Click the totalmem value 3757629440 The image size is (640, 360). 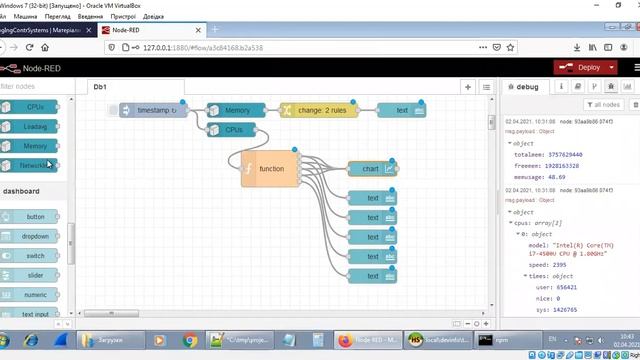pos(565,155)
